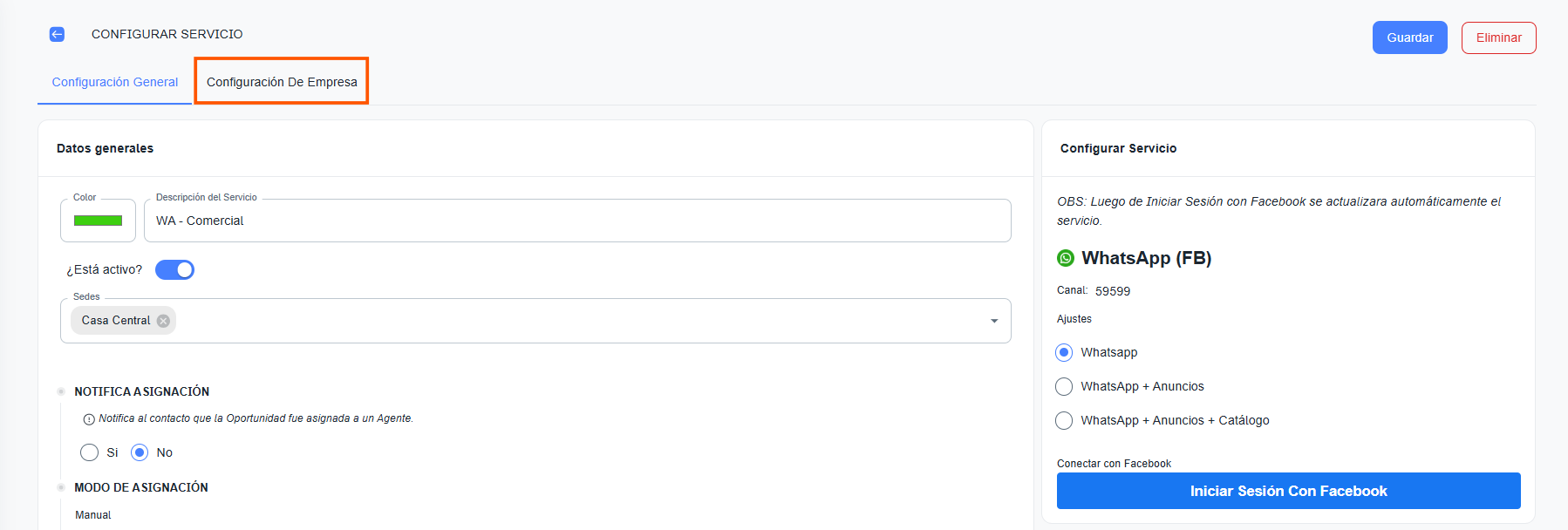The width and height of the screenshot is (1568, 530).
Task: Toggle the ¿Está activo? switch
Action: pyautogui.click(x=174, y=270)
